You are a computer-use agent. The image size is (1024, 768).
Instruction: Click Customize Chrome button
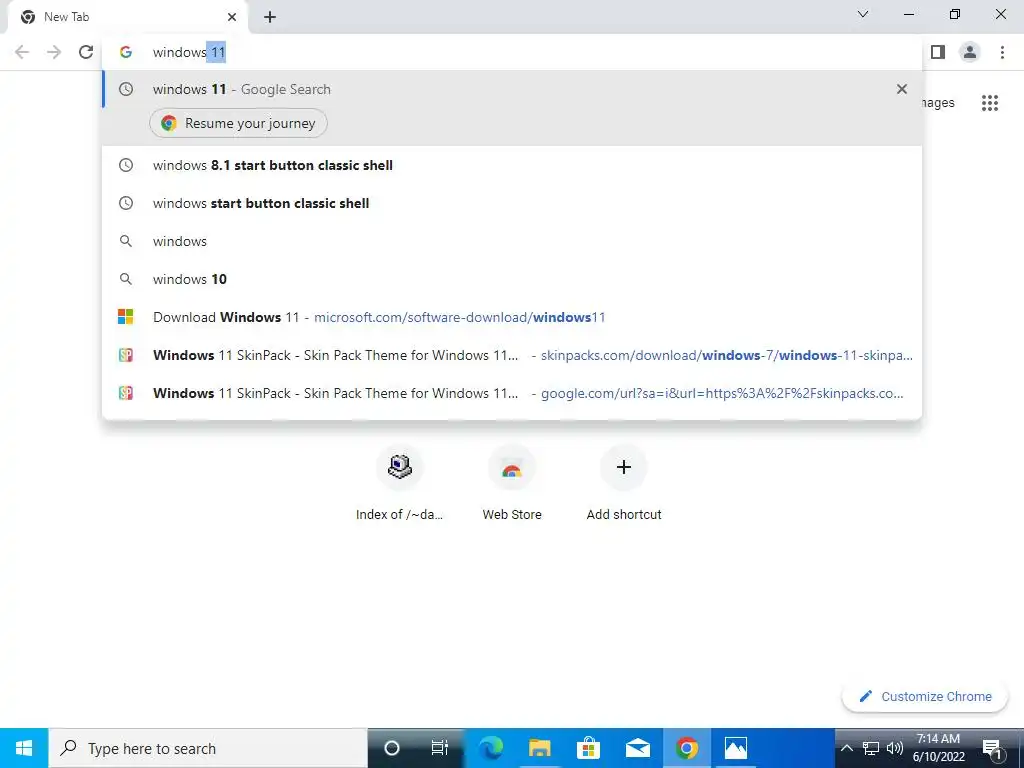[925, 697]
